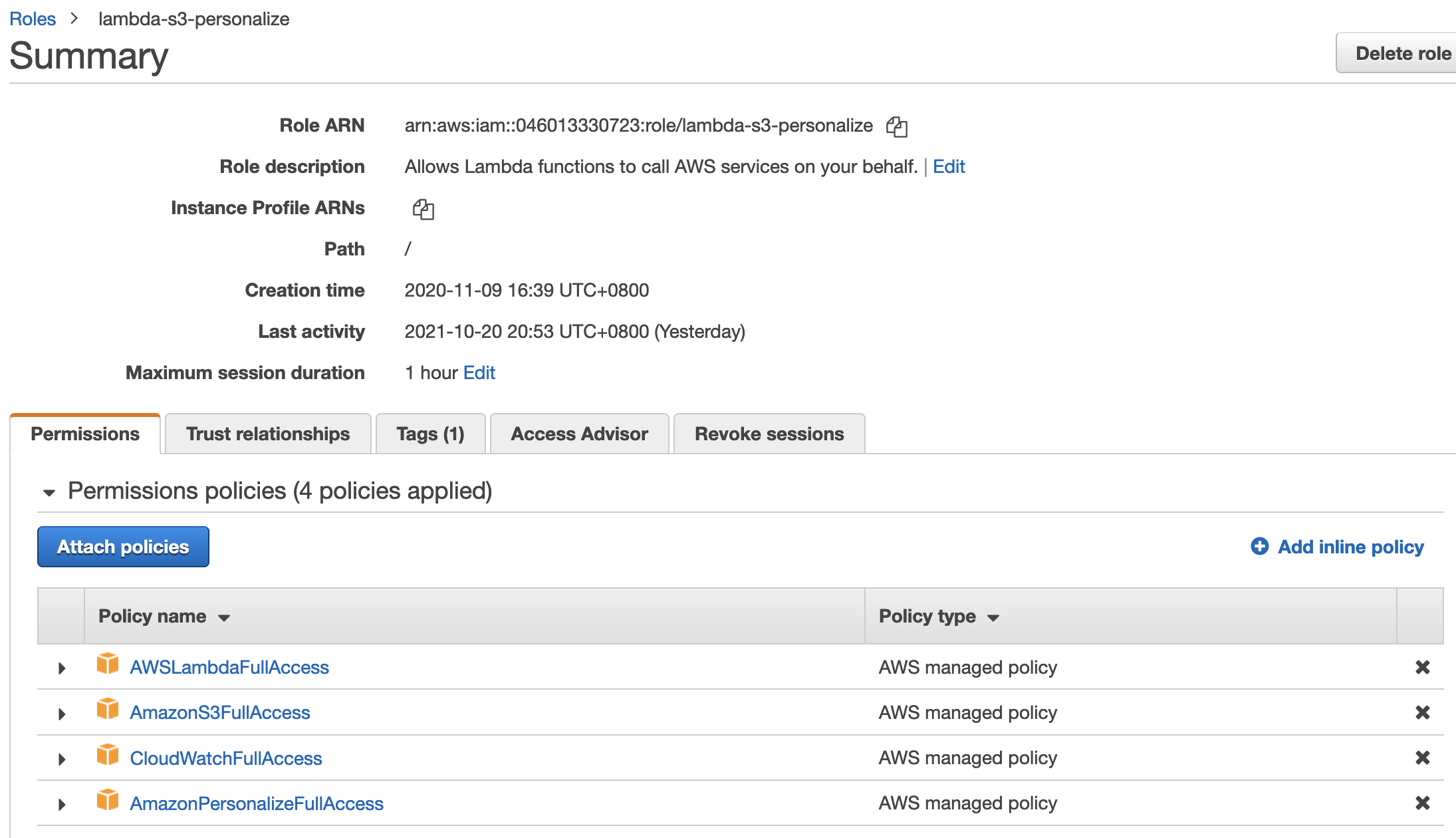This screenshot has height=838, width=1456.
Task: Click the Last activity value 2021-10-20
Action: (x=575, y=331)
